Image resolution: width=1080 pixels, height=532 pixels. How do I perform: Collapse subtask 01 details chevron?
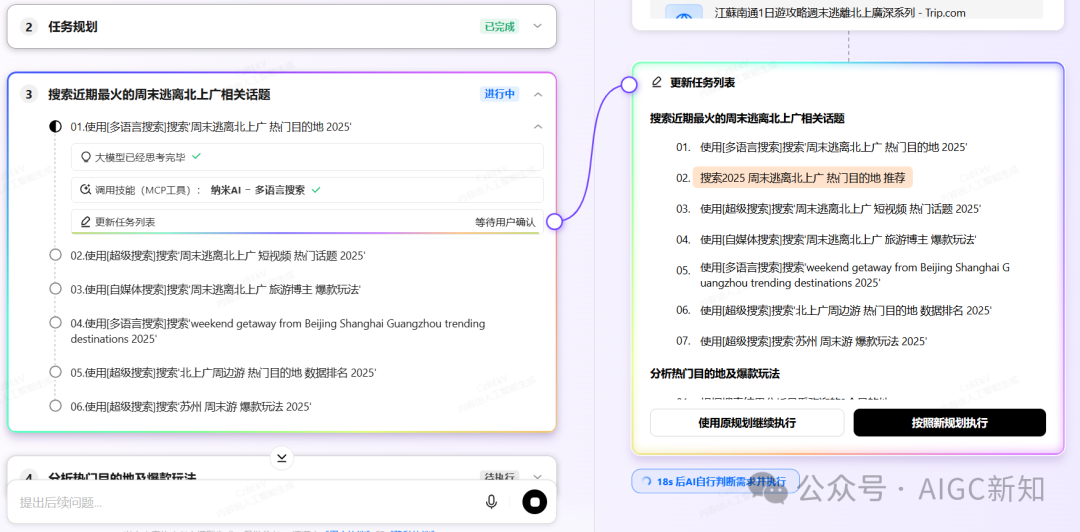coord(539,127)
